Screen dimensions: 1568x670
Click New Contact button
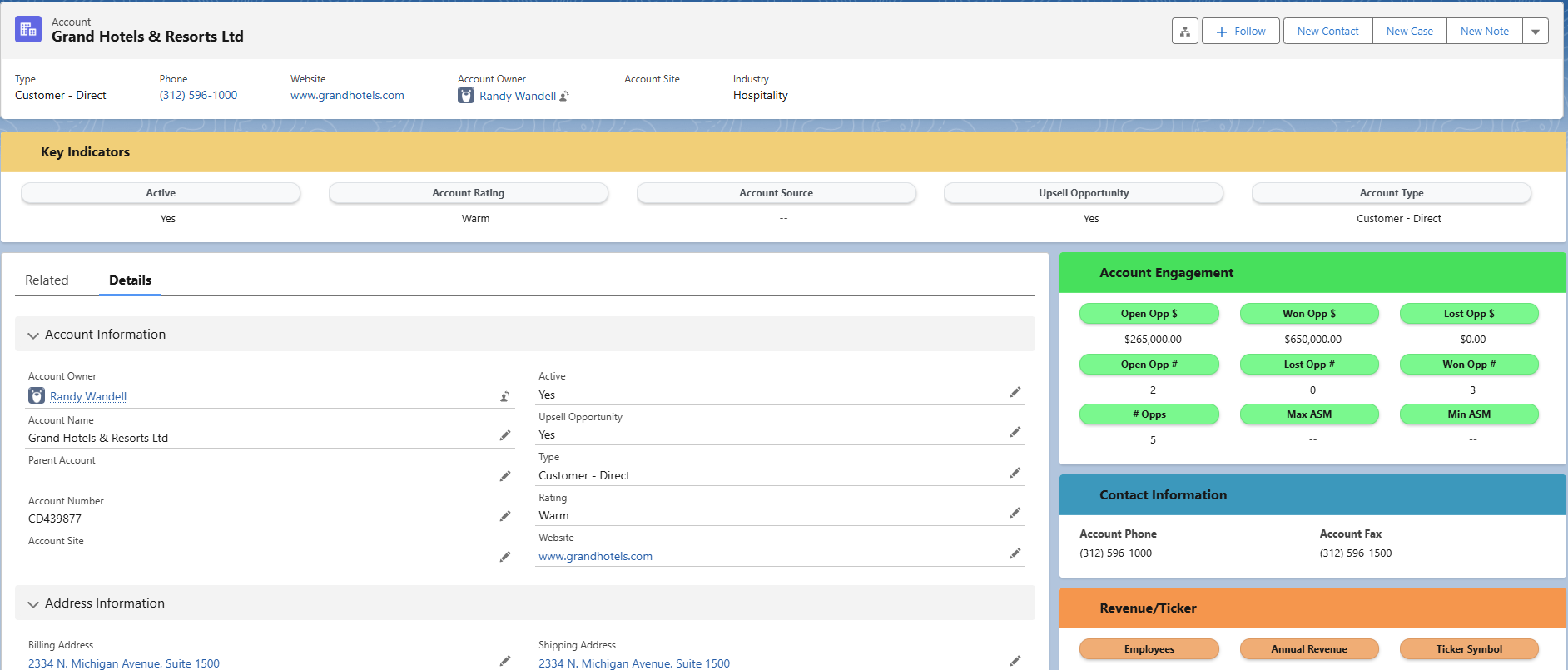click(x=1327, y=32)
